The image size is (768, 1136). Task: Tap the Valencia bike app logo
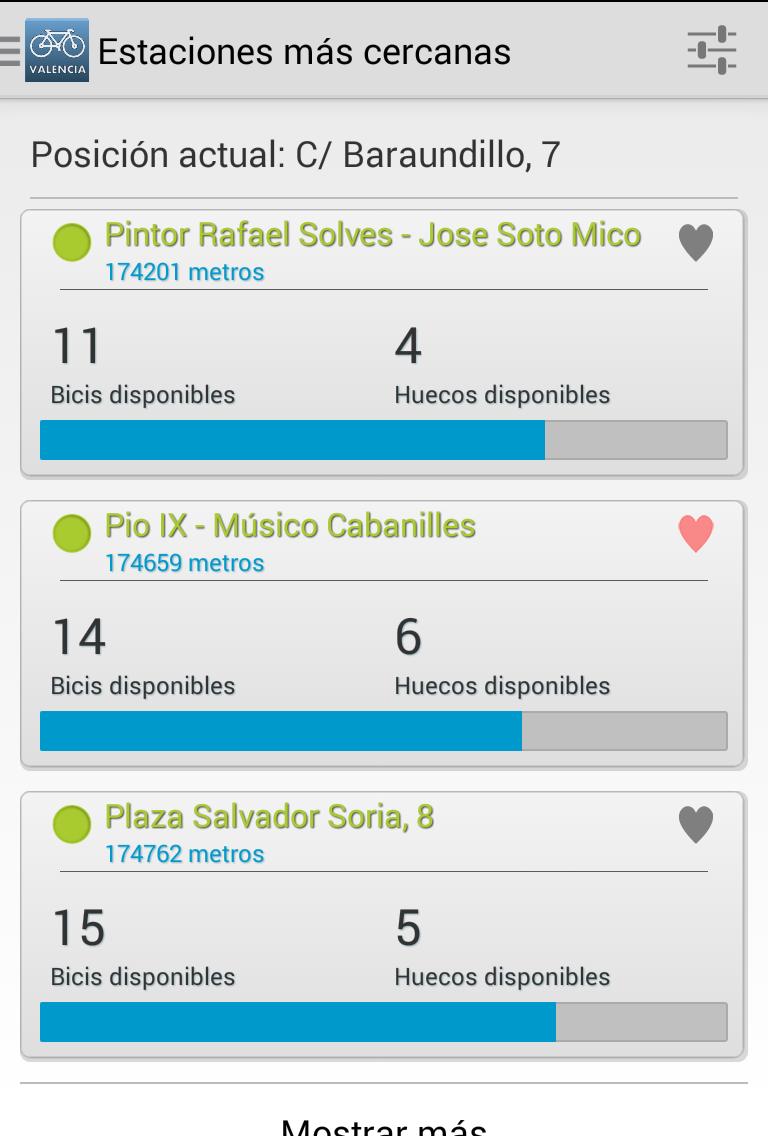click(57, 50)
